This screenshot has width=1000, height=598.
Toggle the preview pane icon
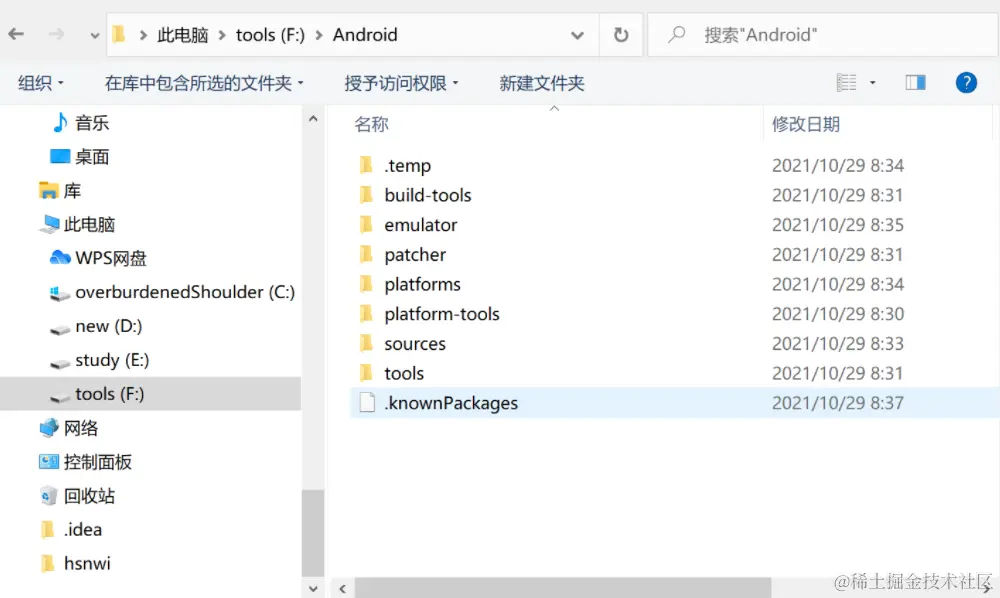[915, 82]
